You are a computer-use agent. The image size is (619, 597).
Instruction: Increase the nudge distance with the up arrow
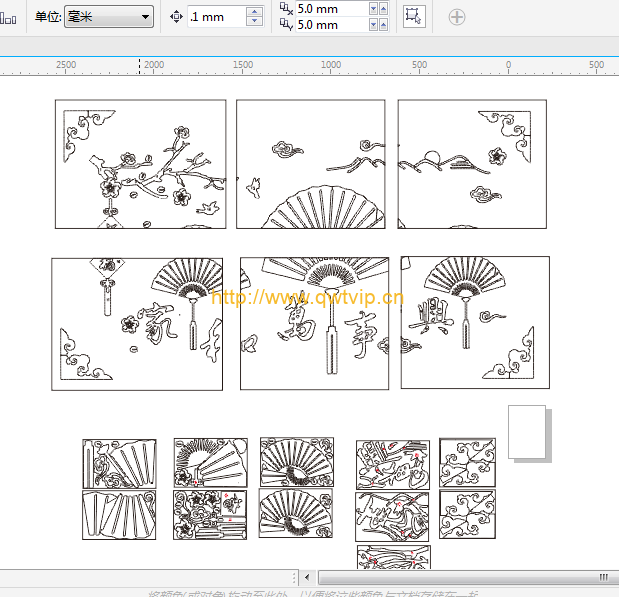pos(255,12)
